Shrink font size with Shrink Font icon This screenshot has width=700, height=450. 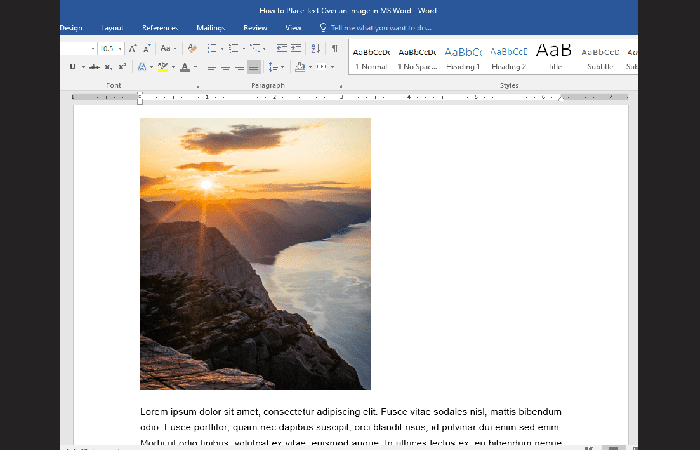point(147,48)
